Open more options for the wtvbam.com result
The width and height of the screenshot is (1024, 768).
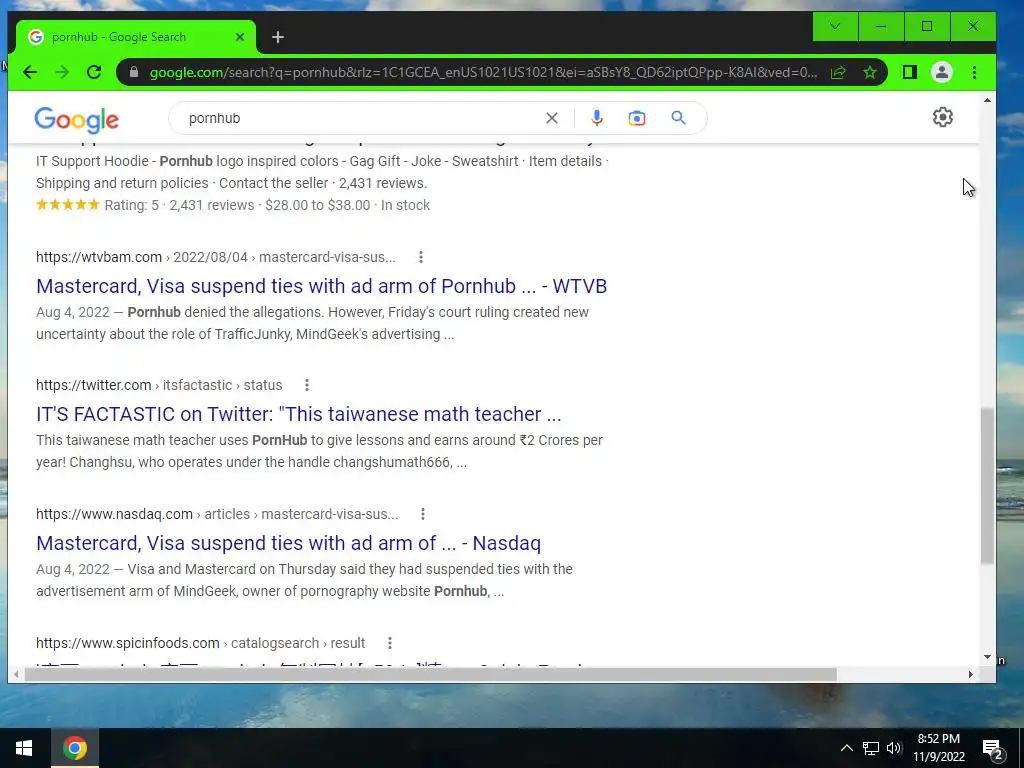pos(421,257)
